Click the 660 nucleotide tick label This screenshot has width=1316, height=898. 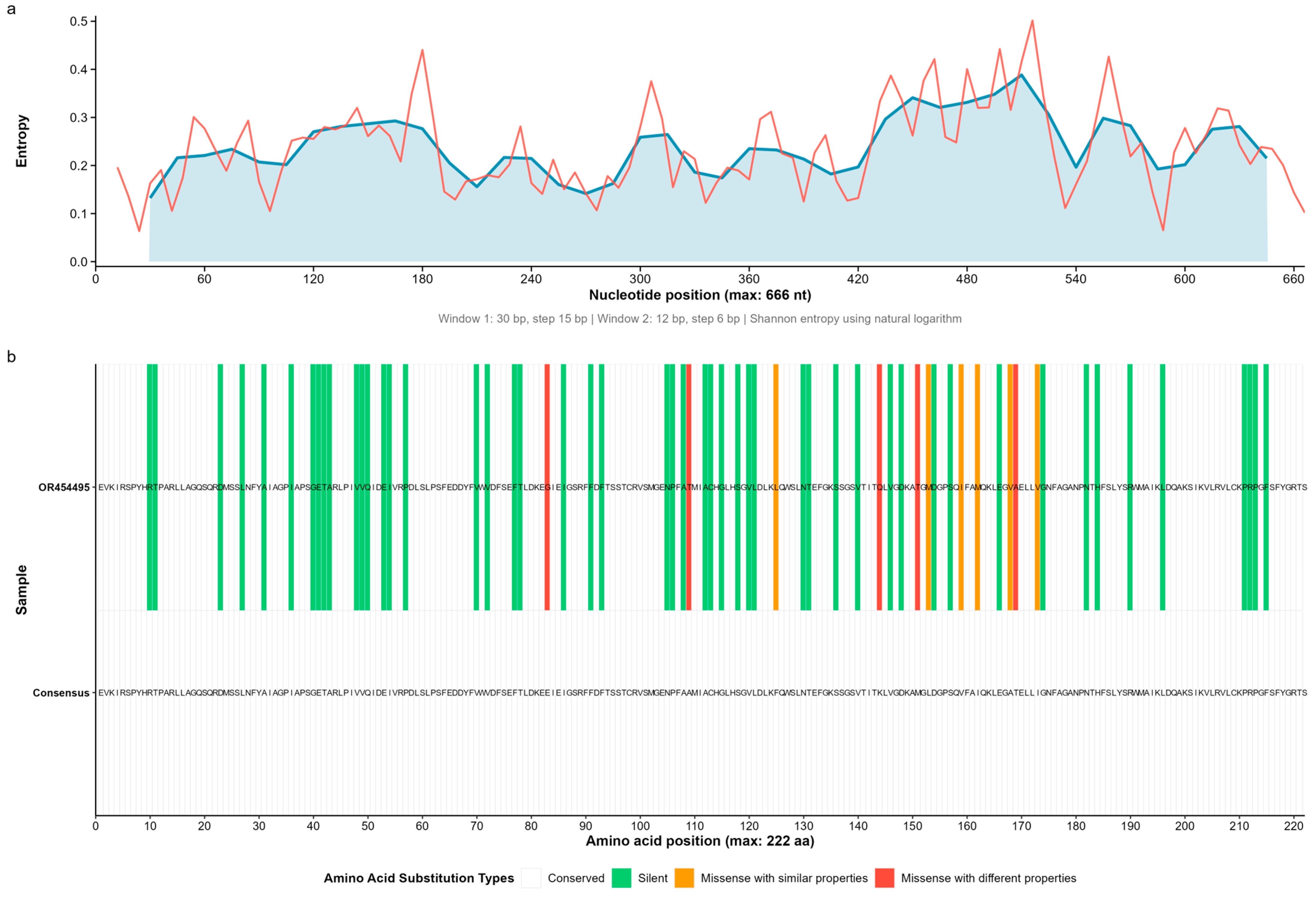click(x=1293, y=279)
